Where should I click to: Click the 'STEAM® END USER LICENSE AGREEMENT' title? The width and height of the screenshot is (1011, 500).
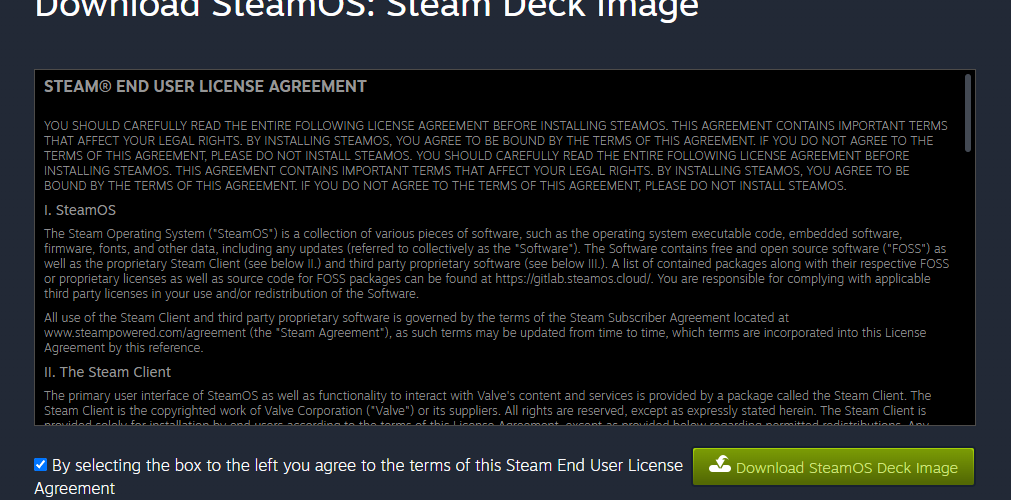click(205, 86)
